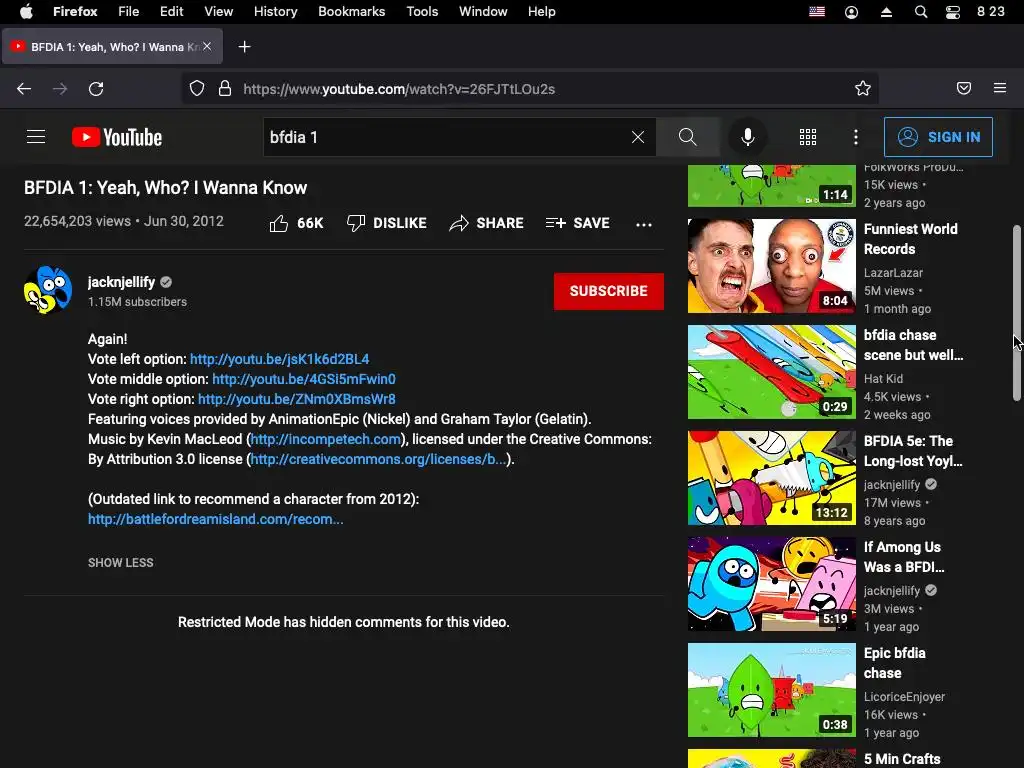Image resolution: width=1024 pixels, height=768 pixels.
Task: Share the video via SHARE button
Action: click(x=487, y=223)
